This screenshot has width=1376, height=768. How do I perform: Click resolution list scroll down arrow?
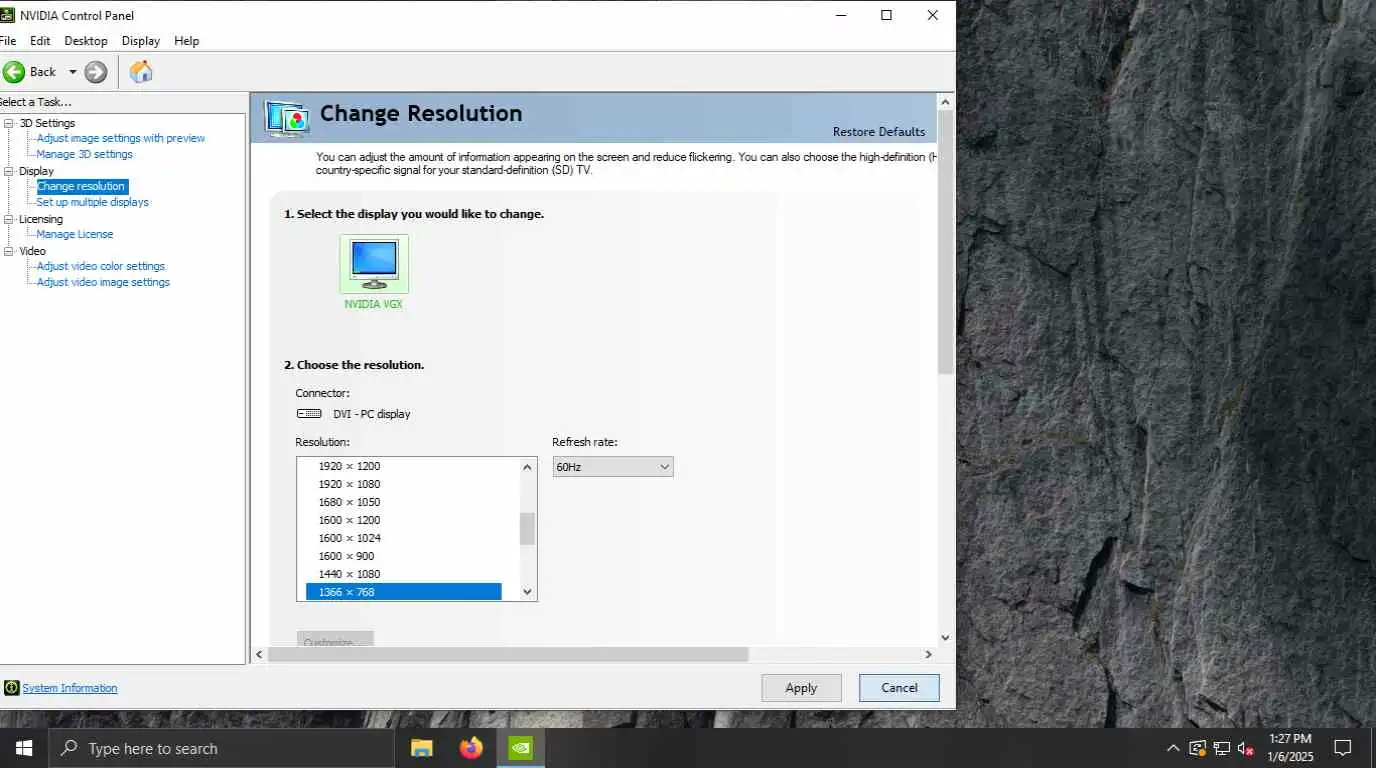point(528,592)
